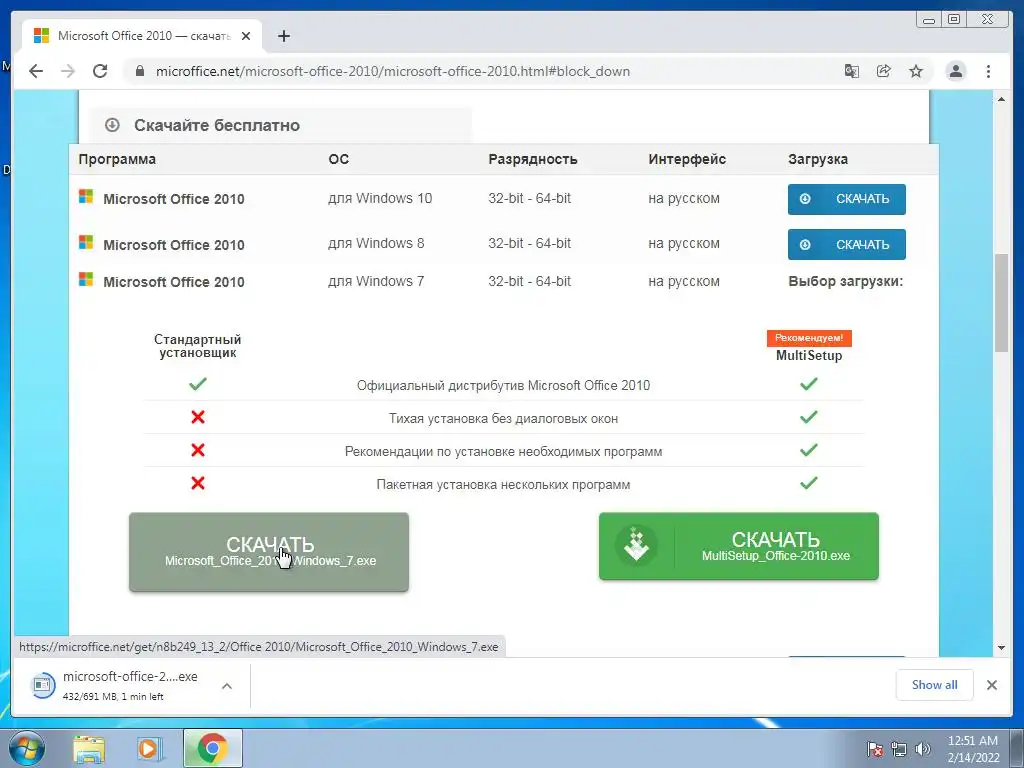Click the text 'для Windows 10'
Viewport: 1024px width, 768px height.
(x=380, y=199)
